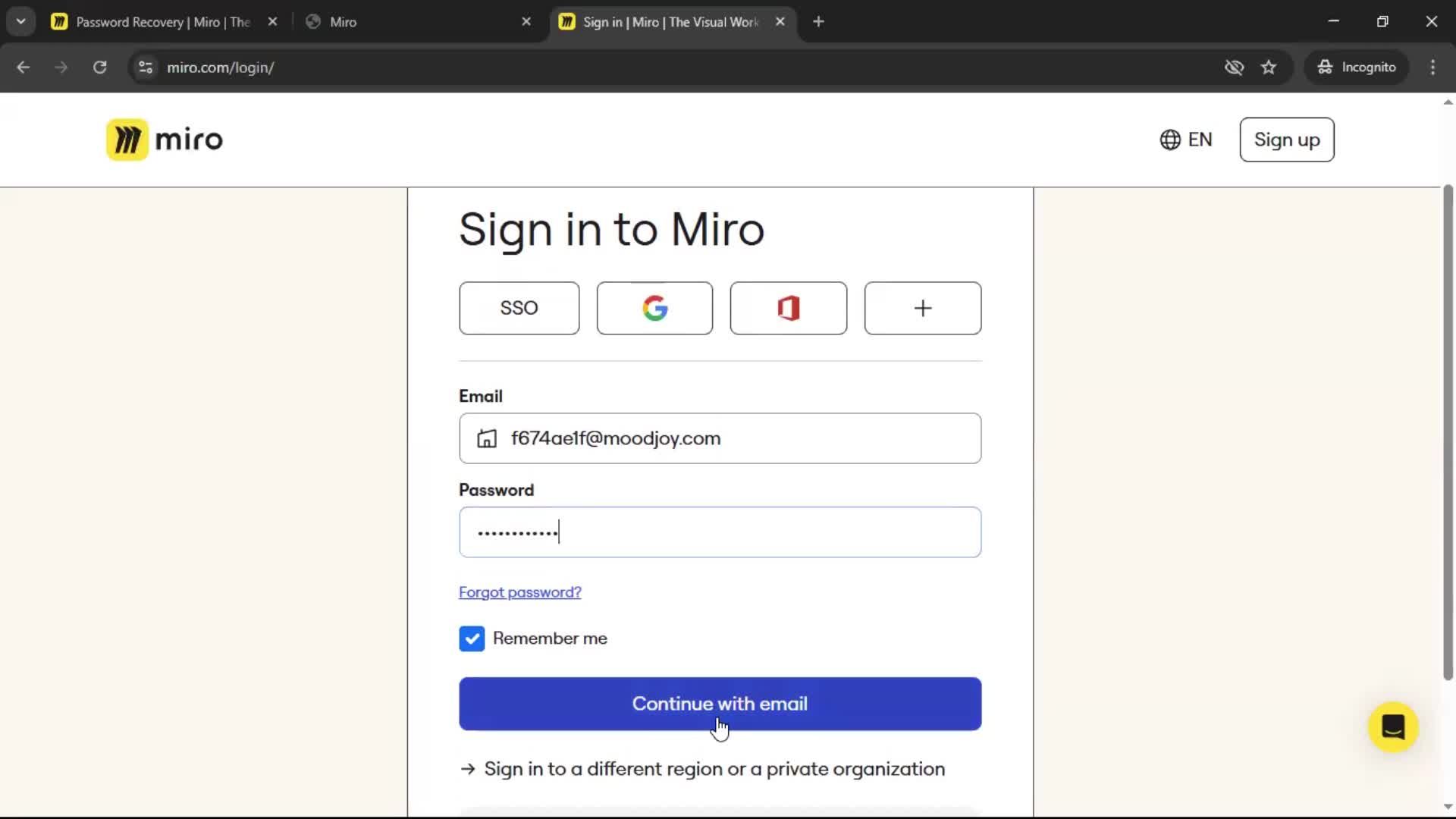The width and height of the screenshot is (1456, 819).
Task: Click the Sign up button
Action: (1287, 140)
